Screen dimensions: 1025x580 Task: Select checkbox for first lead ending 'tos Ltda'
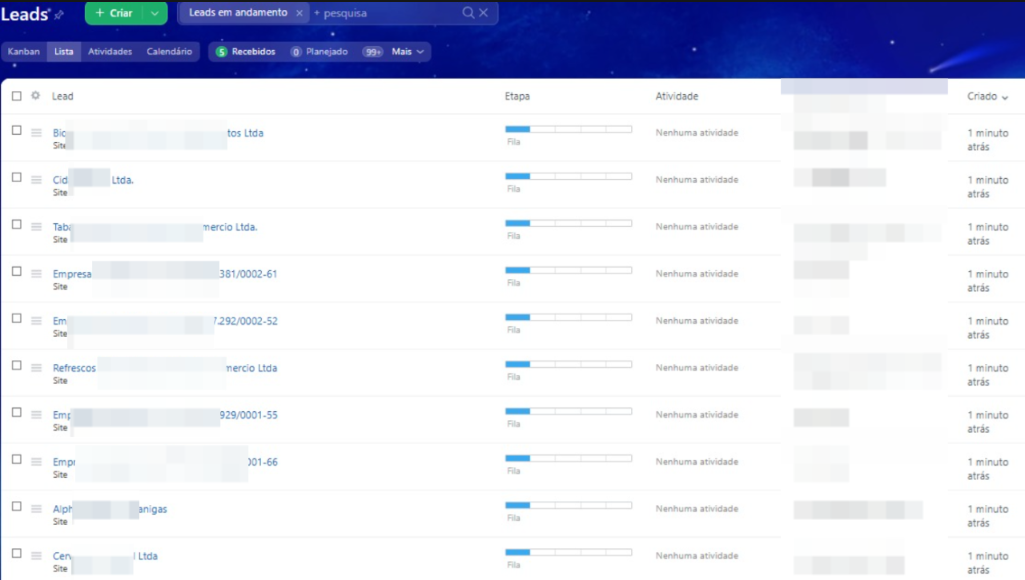tap(16, 130)
